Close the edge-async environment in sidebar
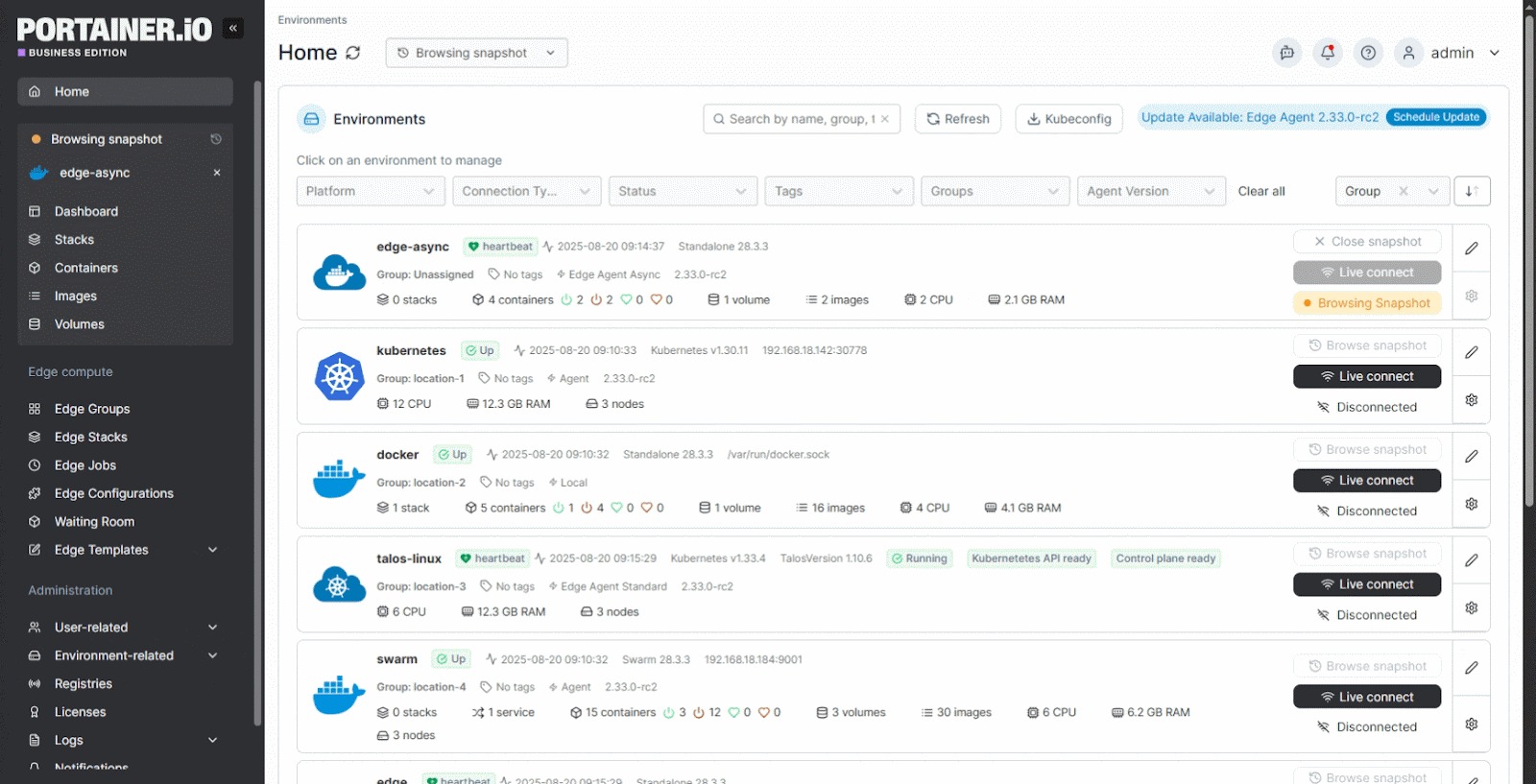Viewport: 1536px width, 784px height. [217, 173]
